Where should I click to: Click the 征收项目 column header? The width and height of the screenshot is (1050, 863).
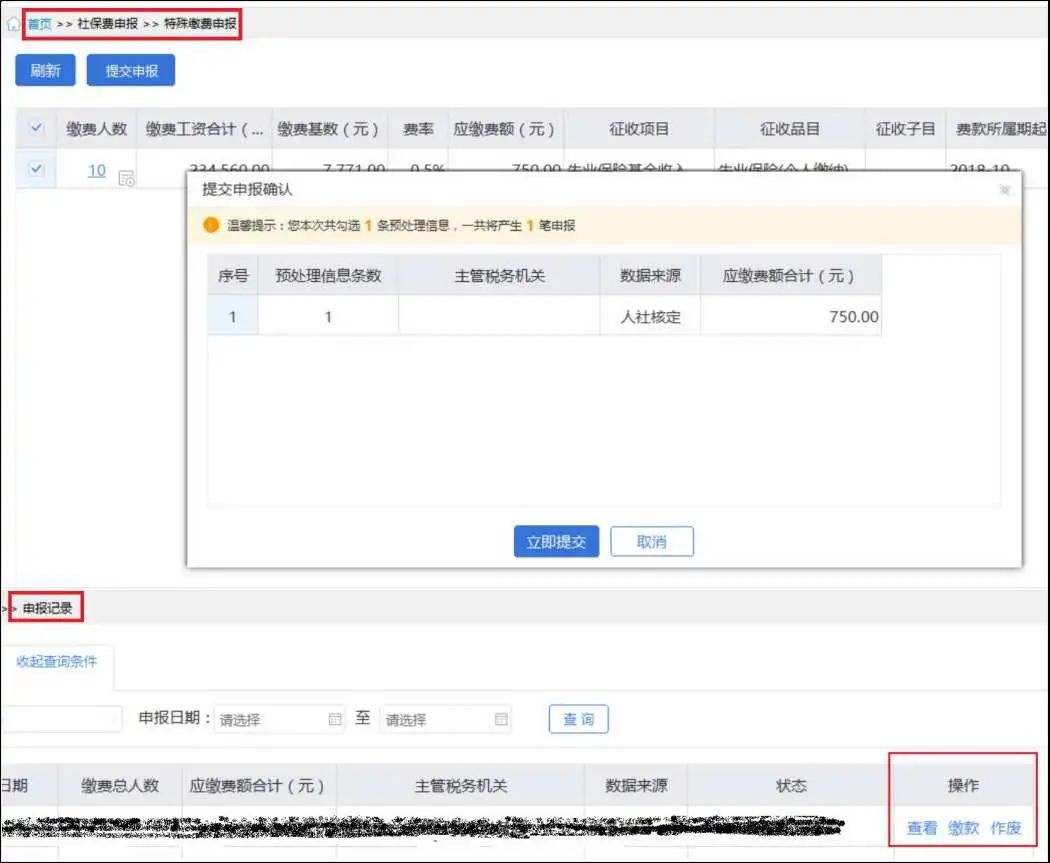639,129
